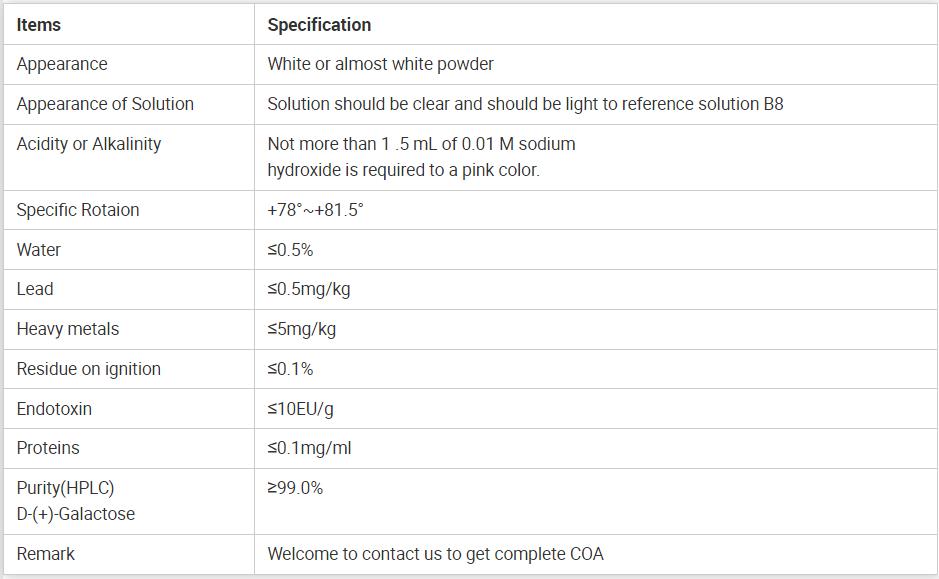
Task: Click the Specification column header
Action: click(x=319, y=25)
